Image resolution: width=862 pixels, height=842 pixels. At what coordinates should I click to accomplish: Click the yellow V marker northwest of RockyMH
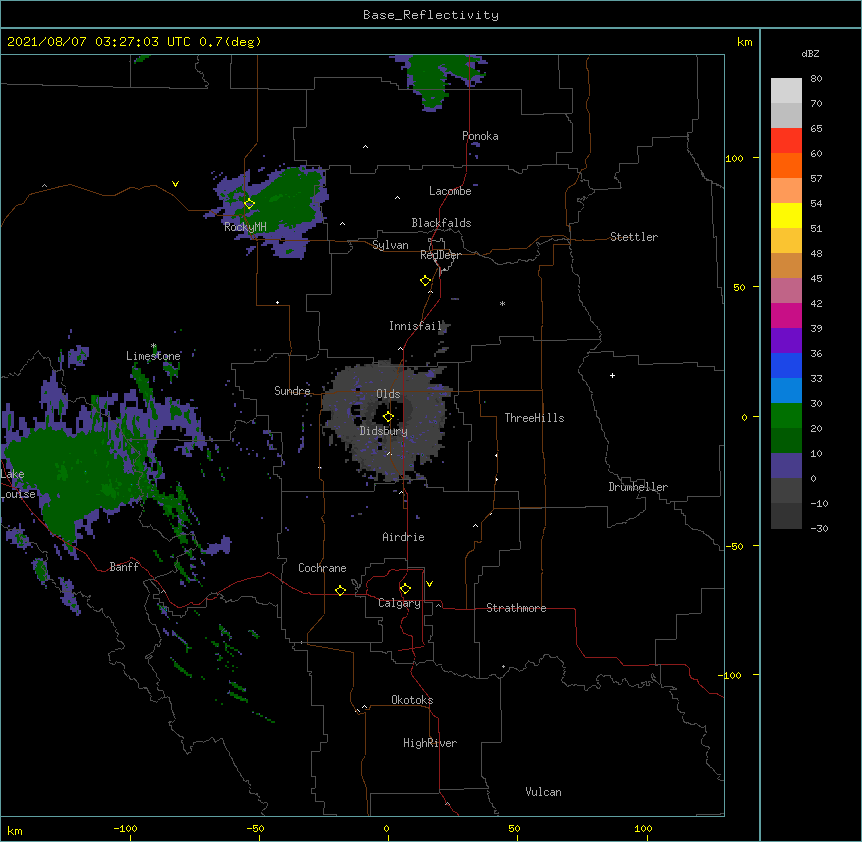tap(175, 184)
